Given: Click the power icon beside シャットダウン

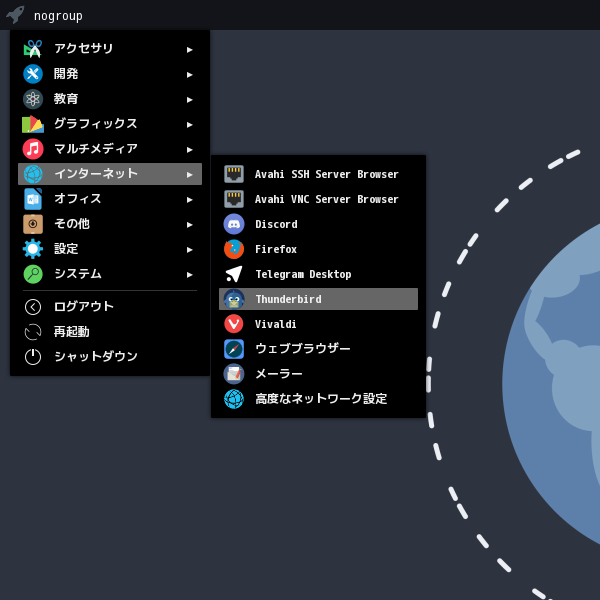Looking at the screenshot, I should (x=33, y=357).
